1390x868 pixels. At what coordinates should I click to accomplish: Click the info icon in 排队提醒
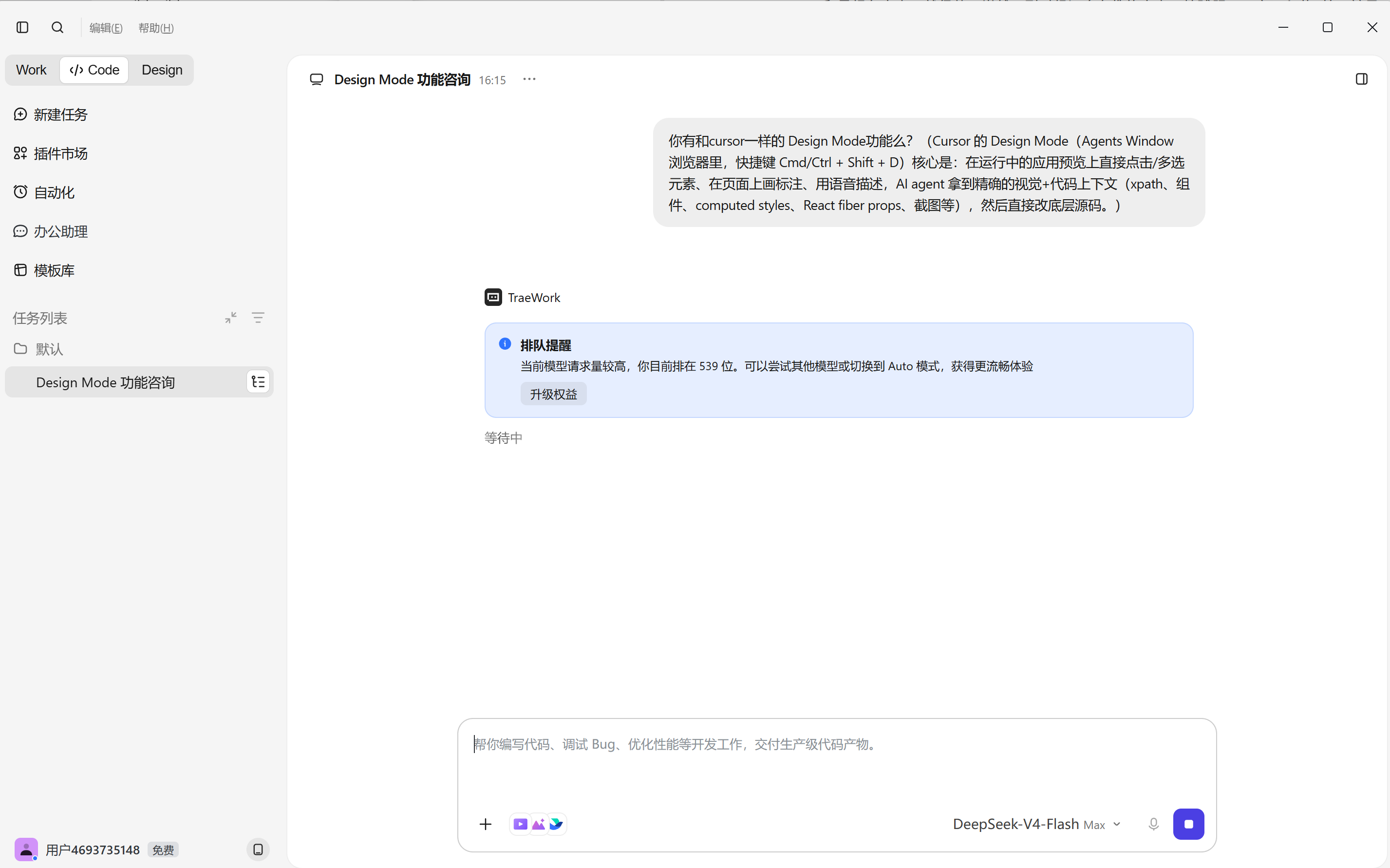[505, 344]
